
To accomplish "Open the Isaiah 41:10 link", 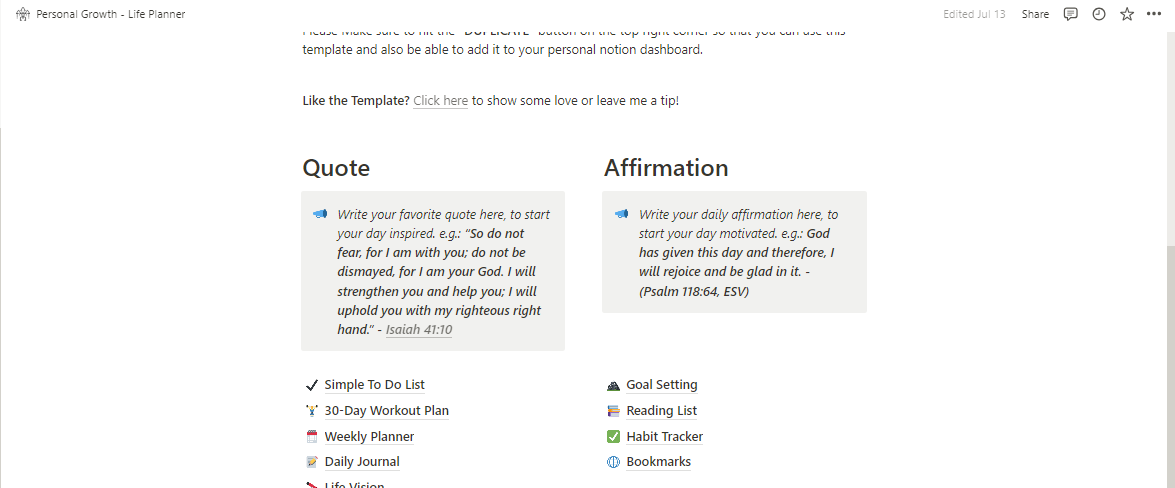I will click(419, 330).
